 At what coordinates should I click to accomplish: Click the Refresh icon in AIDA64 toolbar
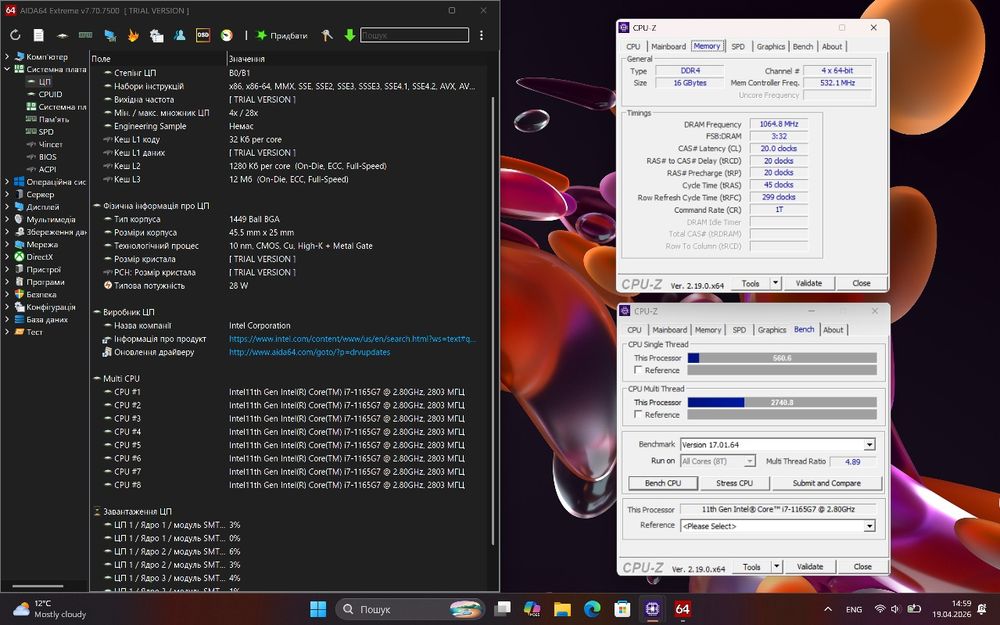click(x=15, y=36)
